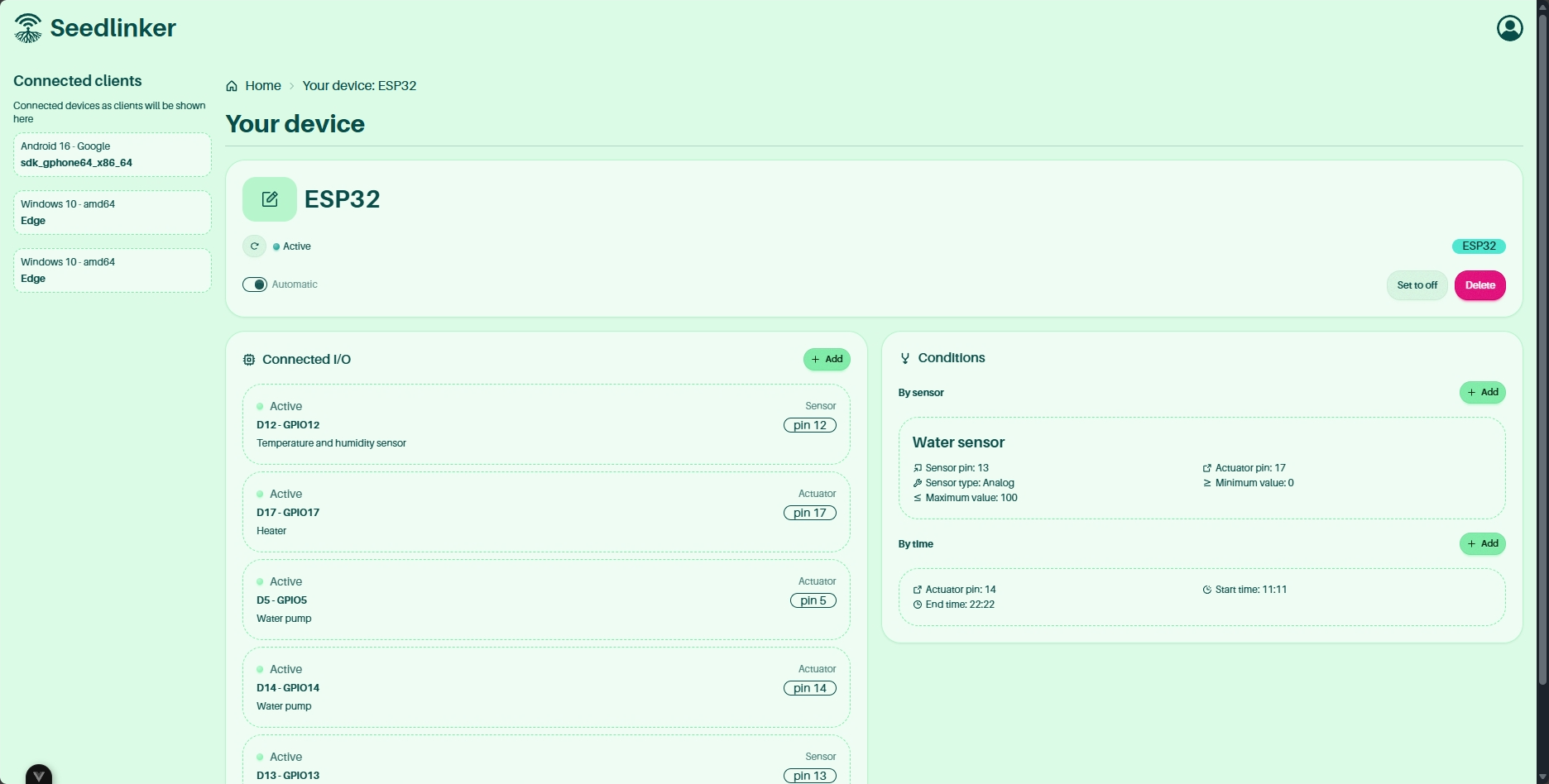Open the D12 - GPIO12 sensor card
The height and width of the screenshot is (784, 1549).
(546, 424)
